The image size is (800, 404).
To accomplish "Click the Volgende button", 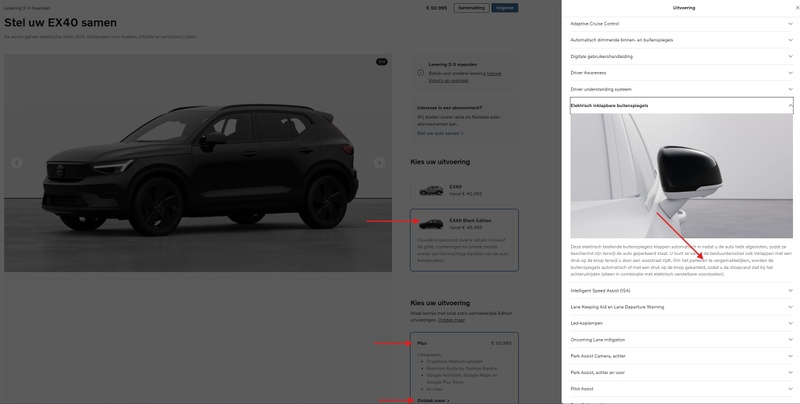I will (505, 8).
